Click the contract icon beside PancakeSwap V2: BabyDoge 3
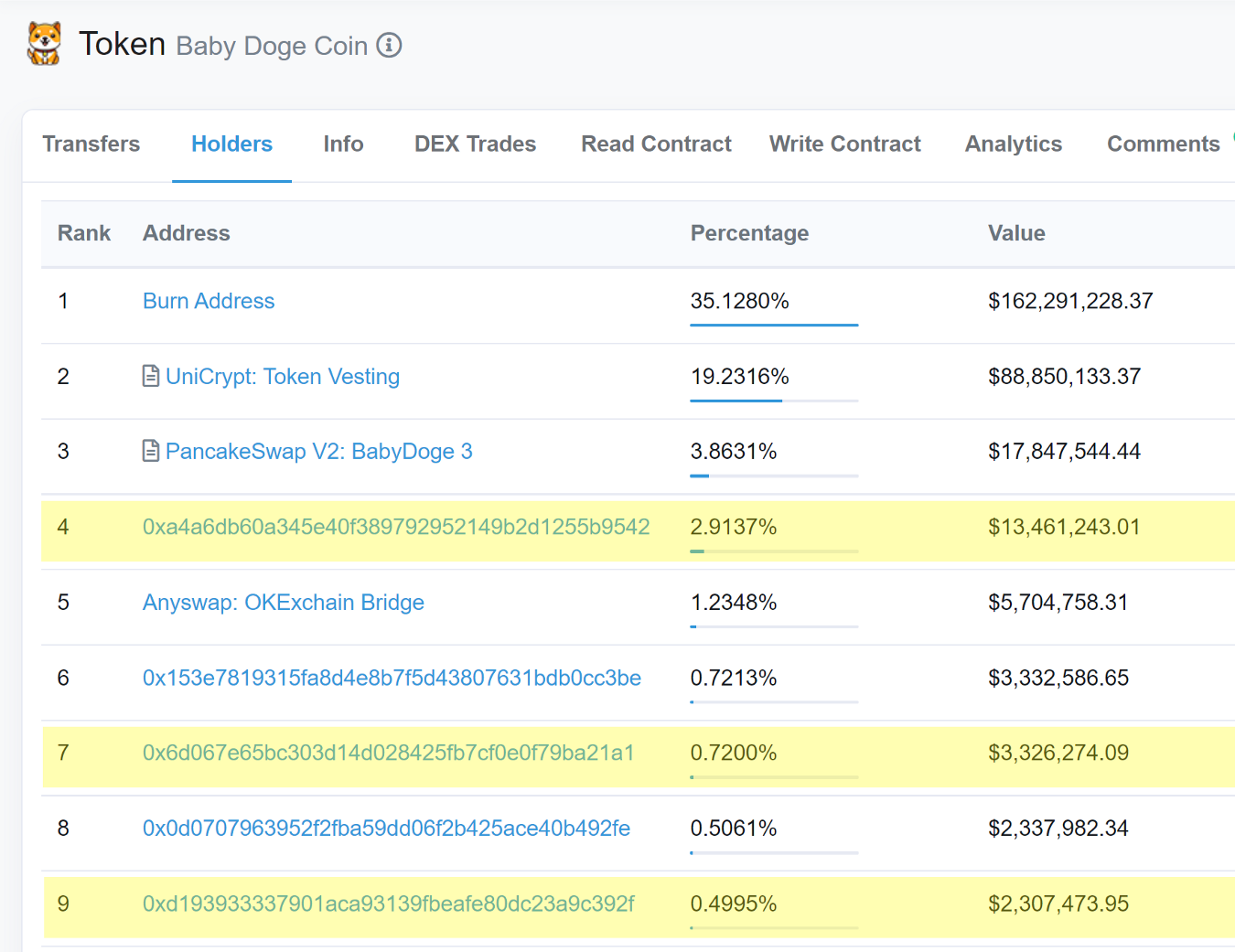 click(151, 451)
